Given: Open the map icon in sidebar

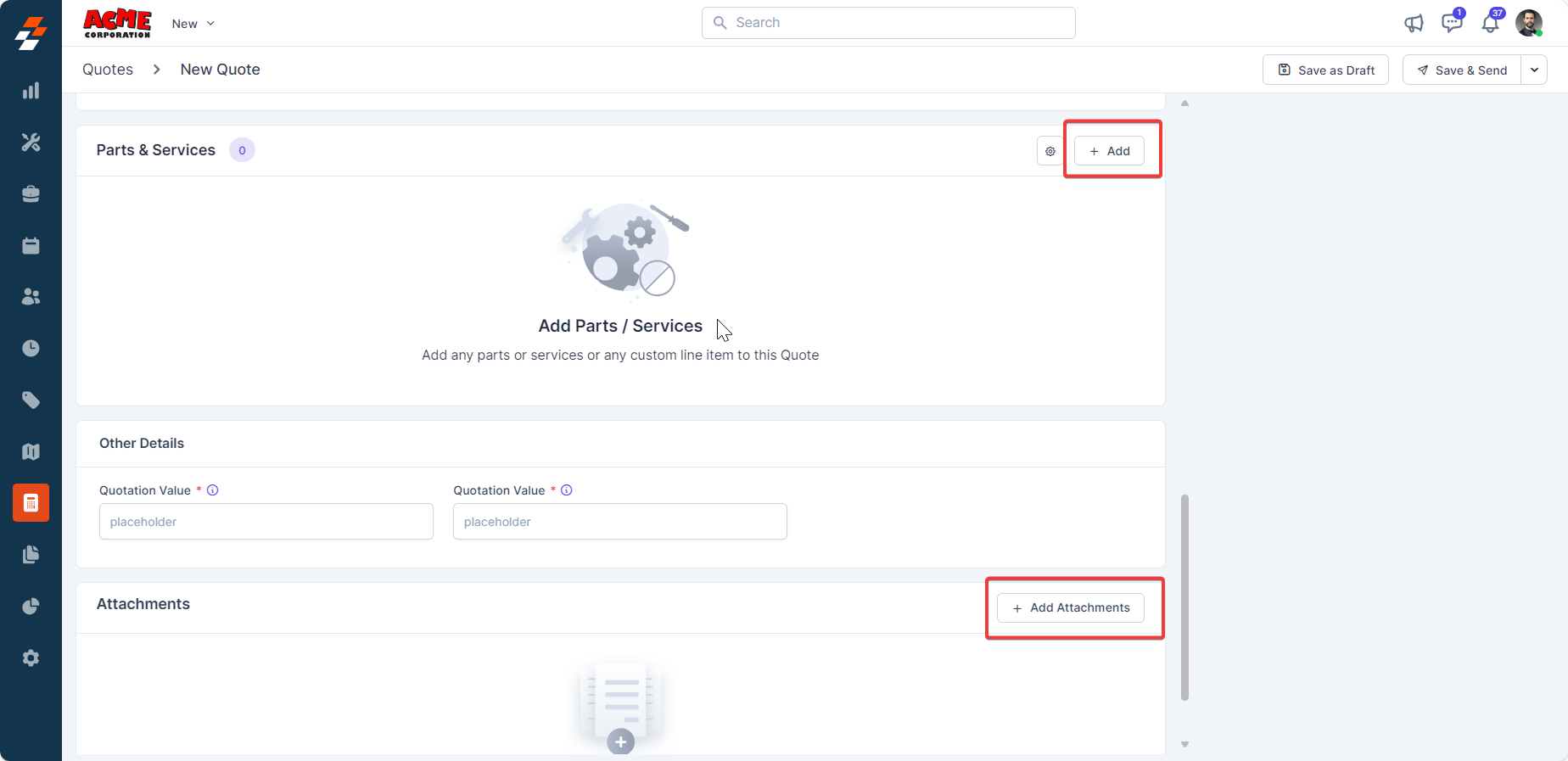Looking at the screenshot, I should (x=31, y=451).
